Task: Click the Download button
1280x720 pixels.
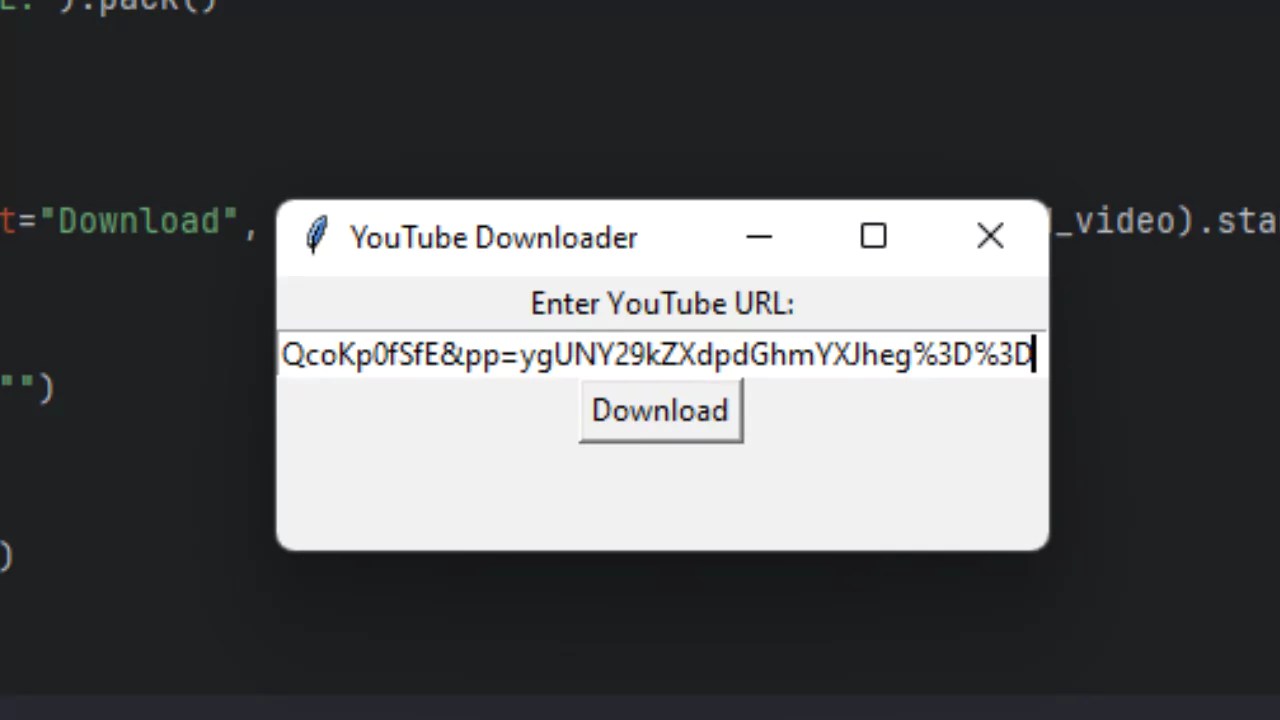Action: pyautogui.click(x=660, y=411)
